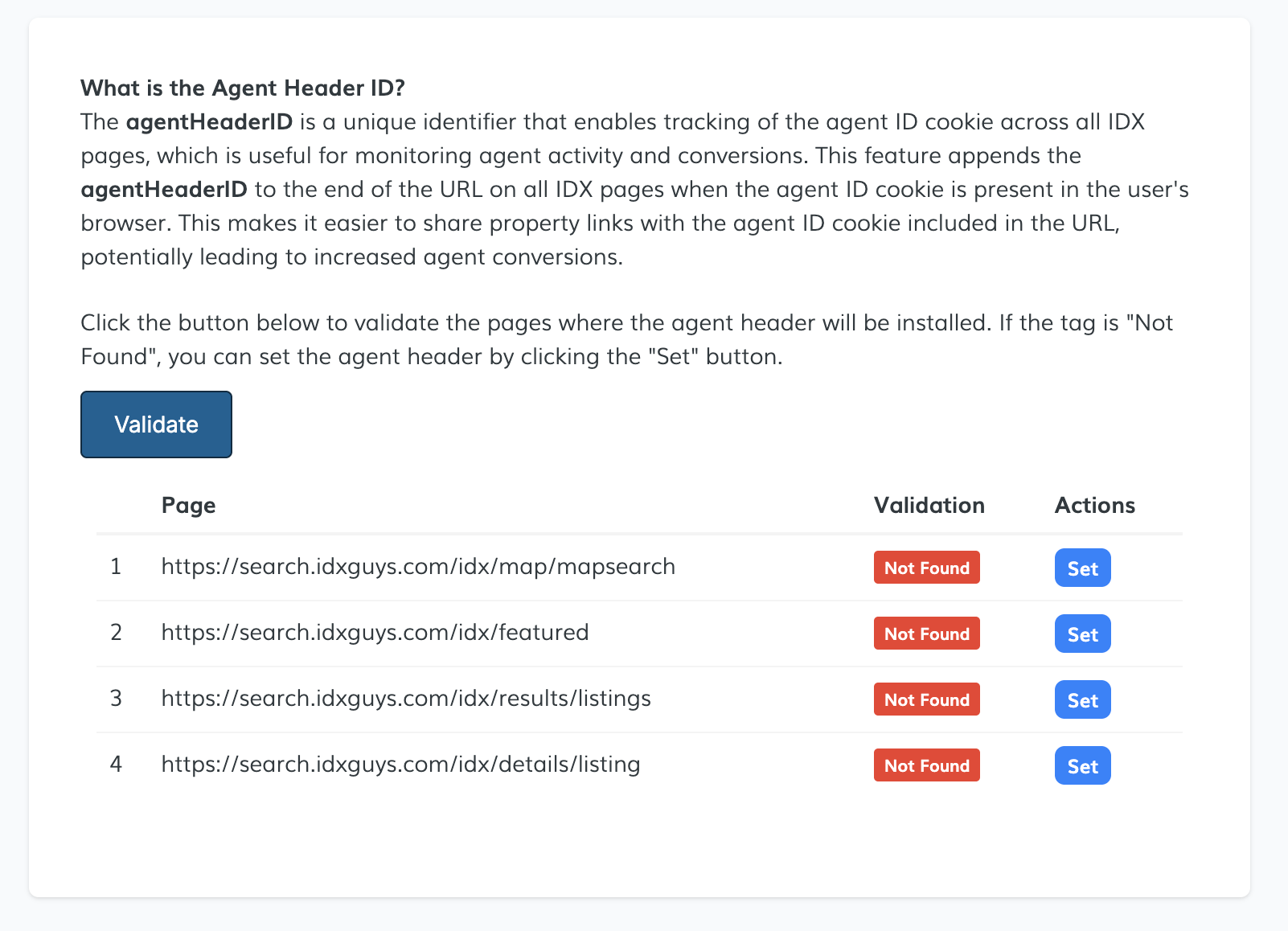
Task: Click the 'What is the Agent Header ID?' heading
Action: (243, 88)
